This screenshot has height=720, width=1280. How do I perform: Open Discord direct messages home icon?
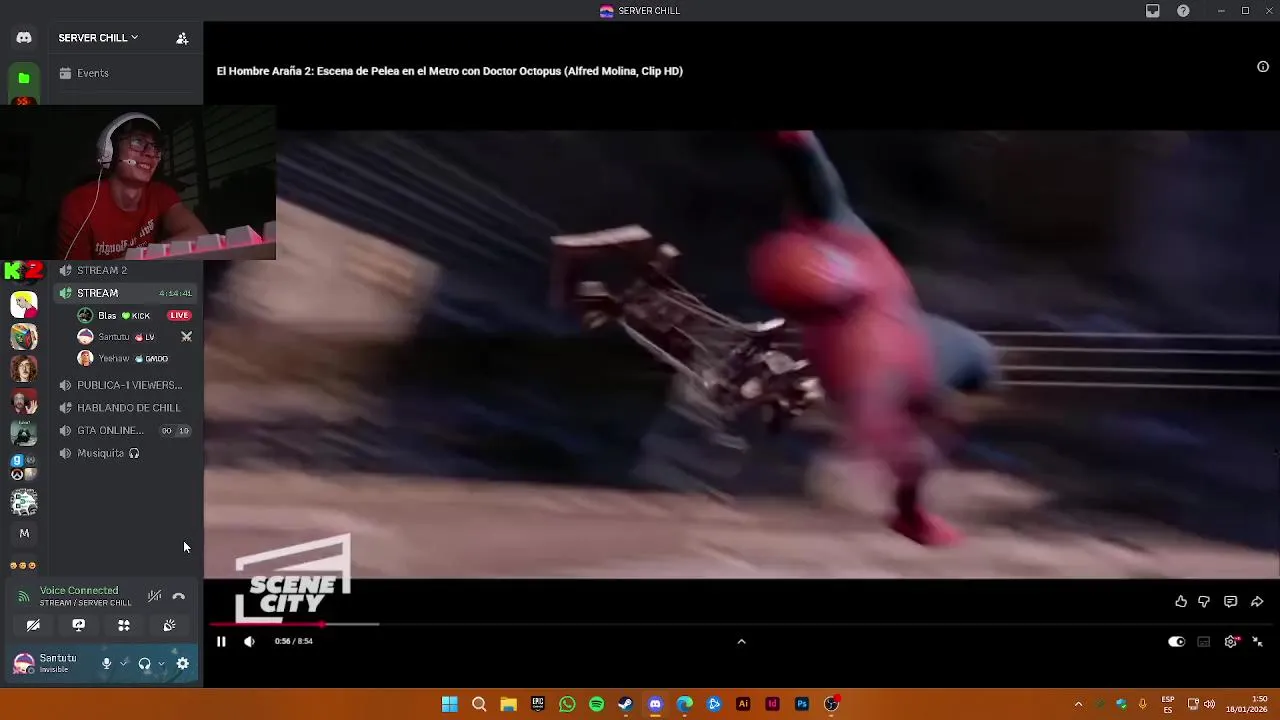pos(24,38)
